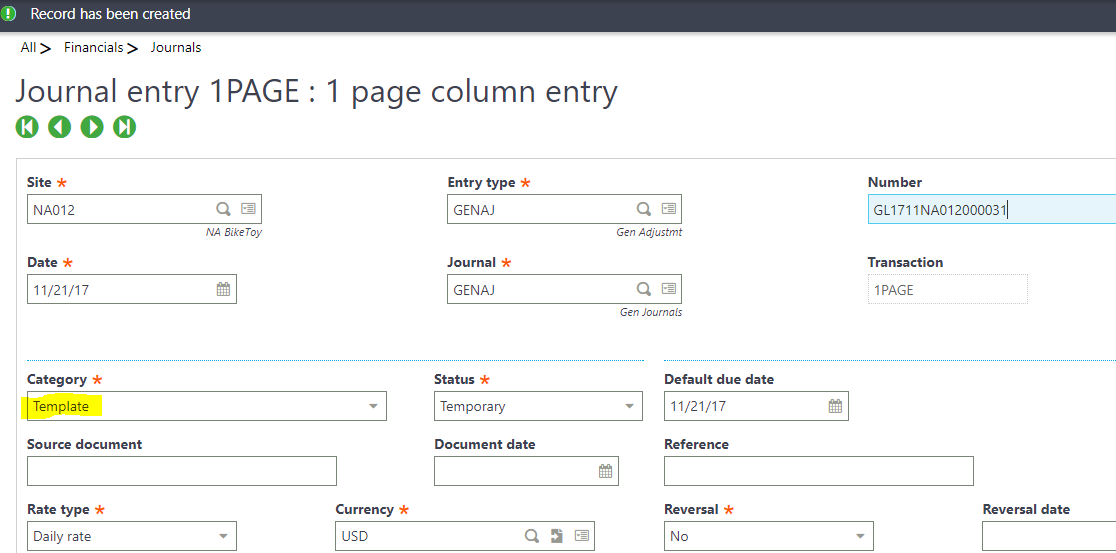
Task: Open the Reversal dropdown
Action: click(860, 536)
